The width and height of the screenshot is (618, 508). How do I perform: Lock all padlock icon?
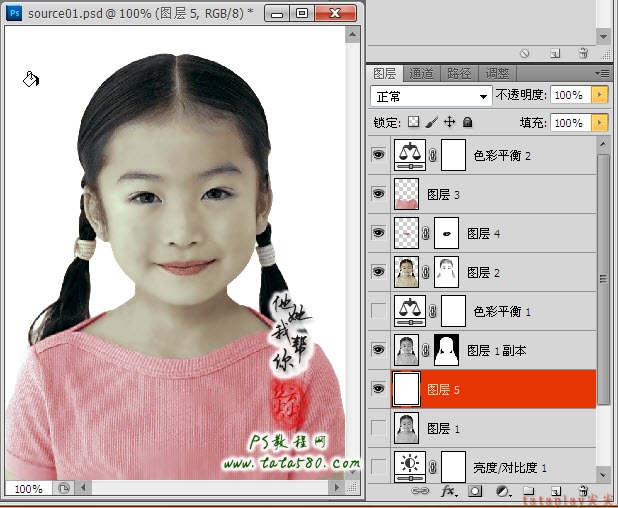pyautogui.click(x=467, y=122)
